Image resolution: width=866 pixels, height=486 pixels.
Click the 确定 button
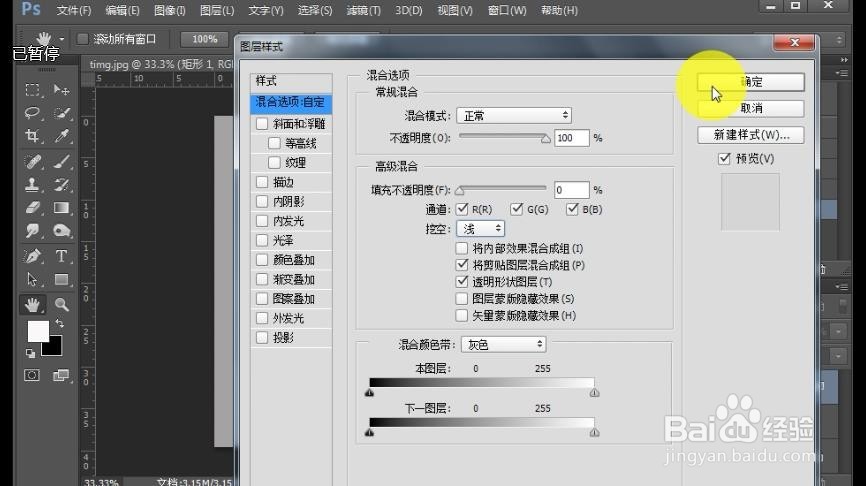click(x=751, y=82)
